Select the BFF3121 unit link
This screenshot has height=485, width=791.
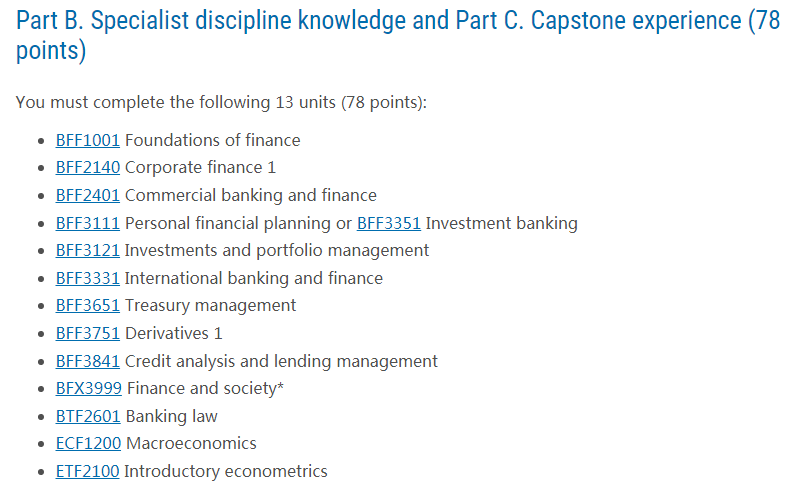pyautogui.click(x=87, y=250)
